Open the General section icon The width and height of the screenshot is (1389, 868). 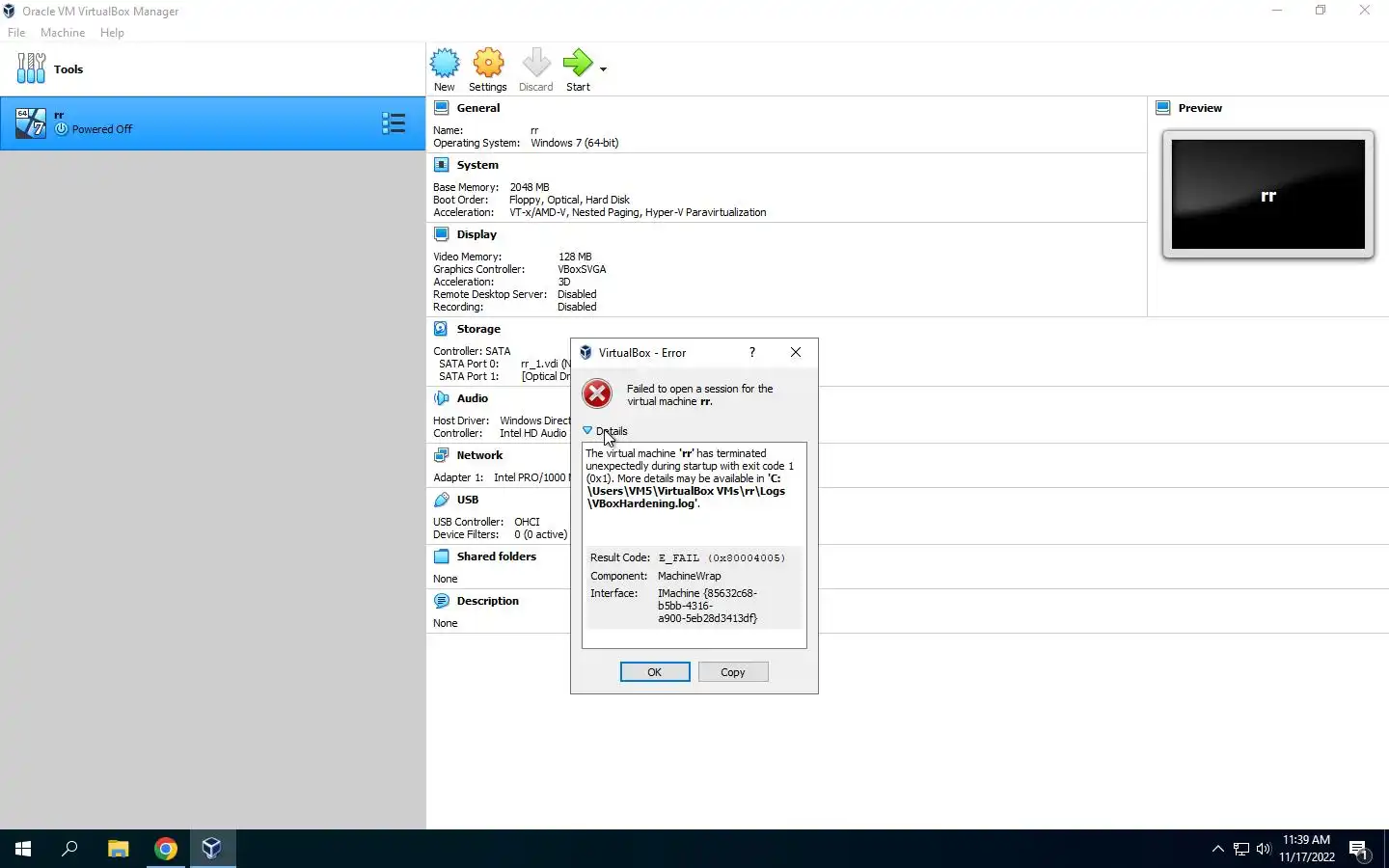442,108
